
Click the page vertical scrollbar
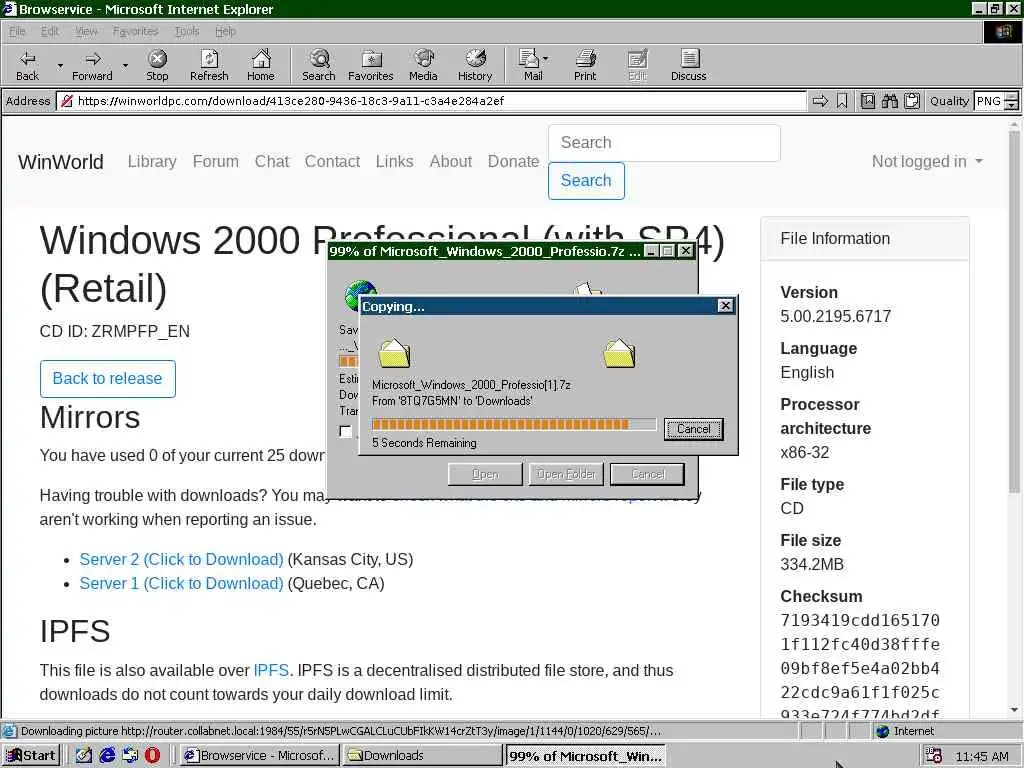[x=1014, y=418]
